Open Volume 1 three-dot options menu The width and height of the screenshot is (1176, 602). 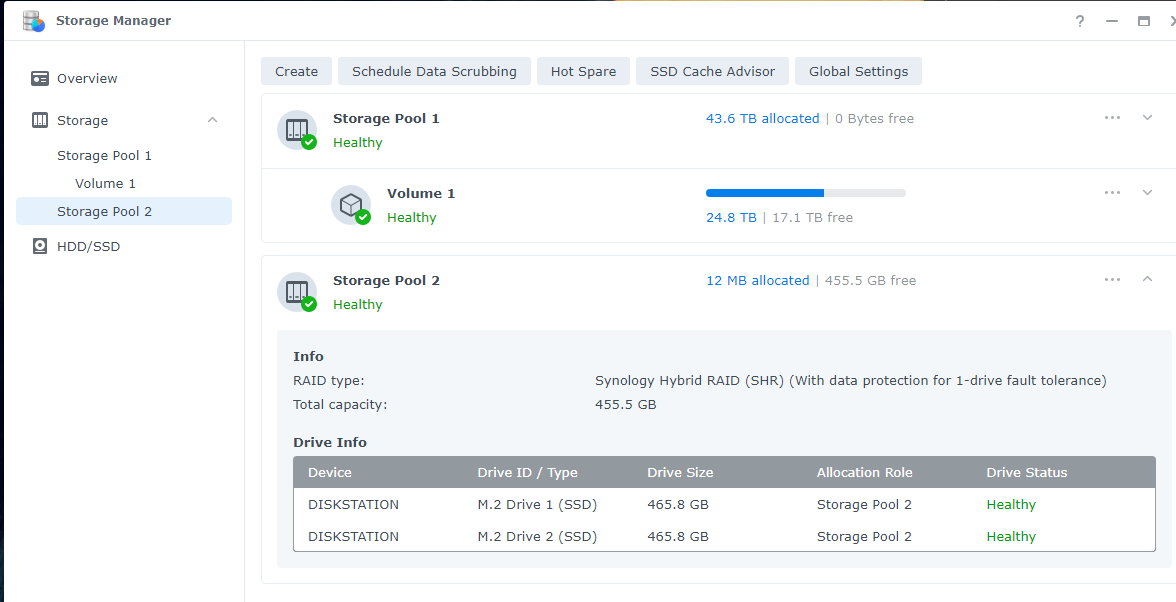[1112, 193]
